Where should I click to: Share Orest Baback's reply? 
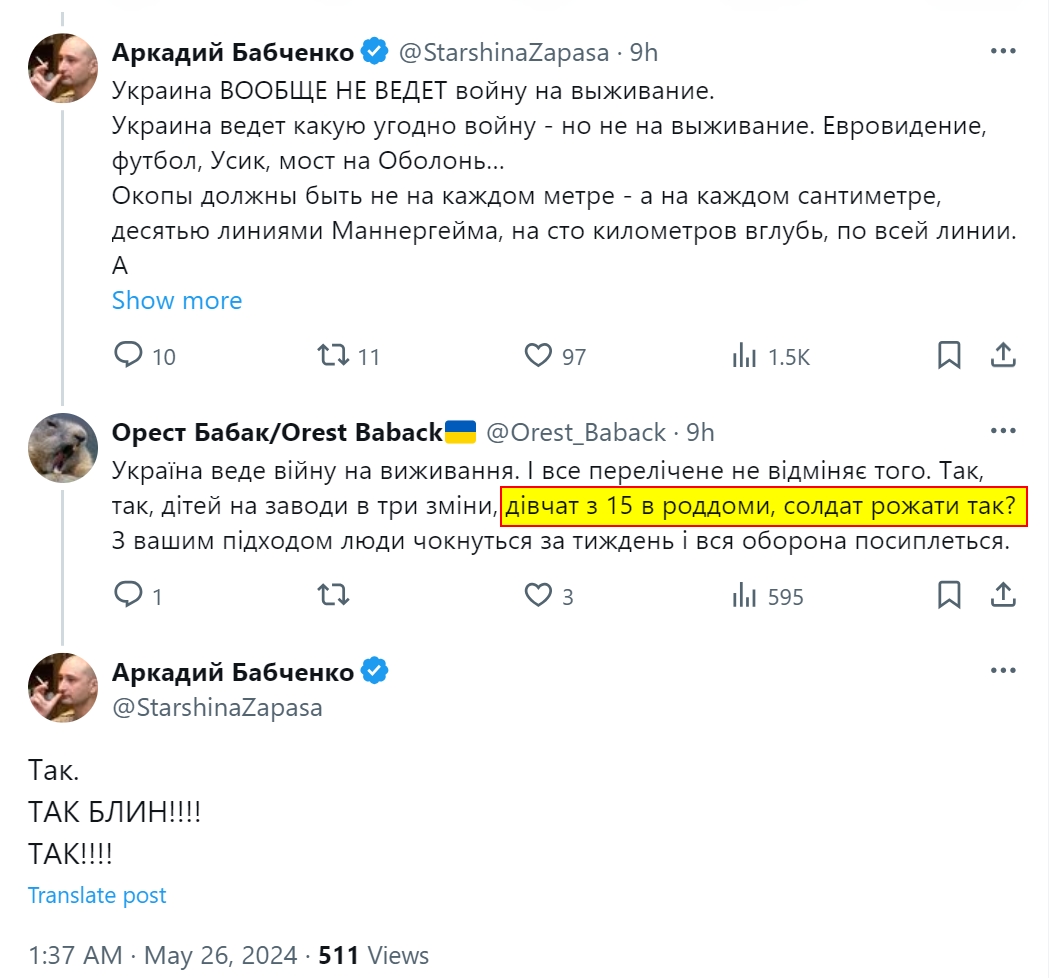point(1002,596)
